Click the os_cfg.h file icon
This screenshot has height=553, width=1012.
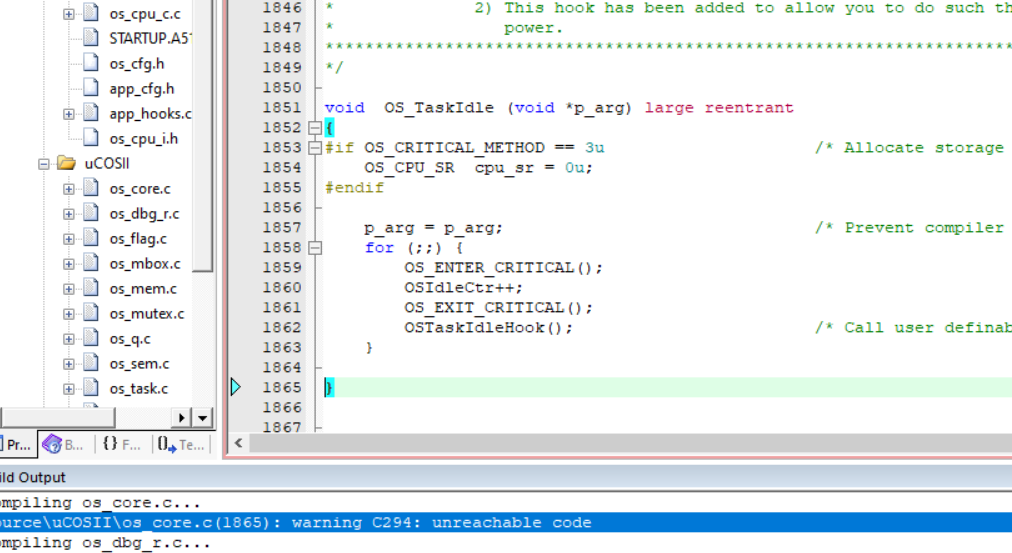pyautogui.click(x=91, y=63)
